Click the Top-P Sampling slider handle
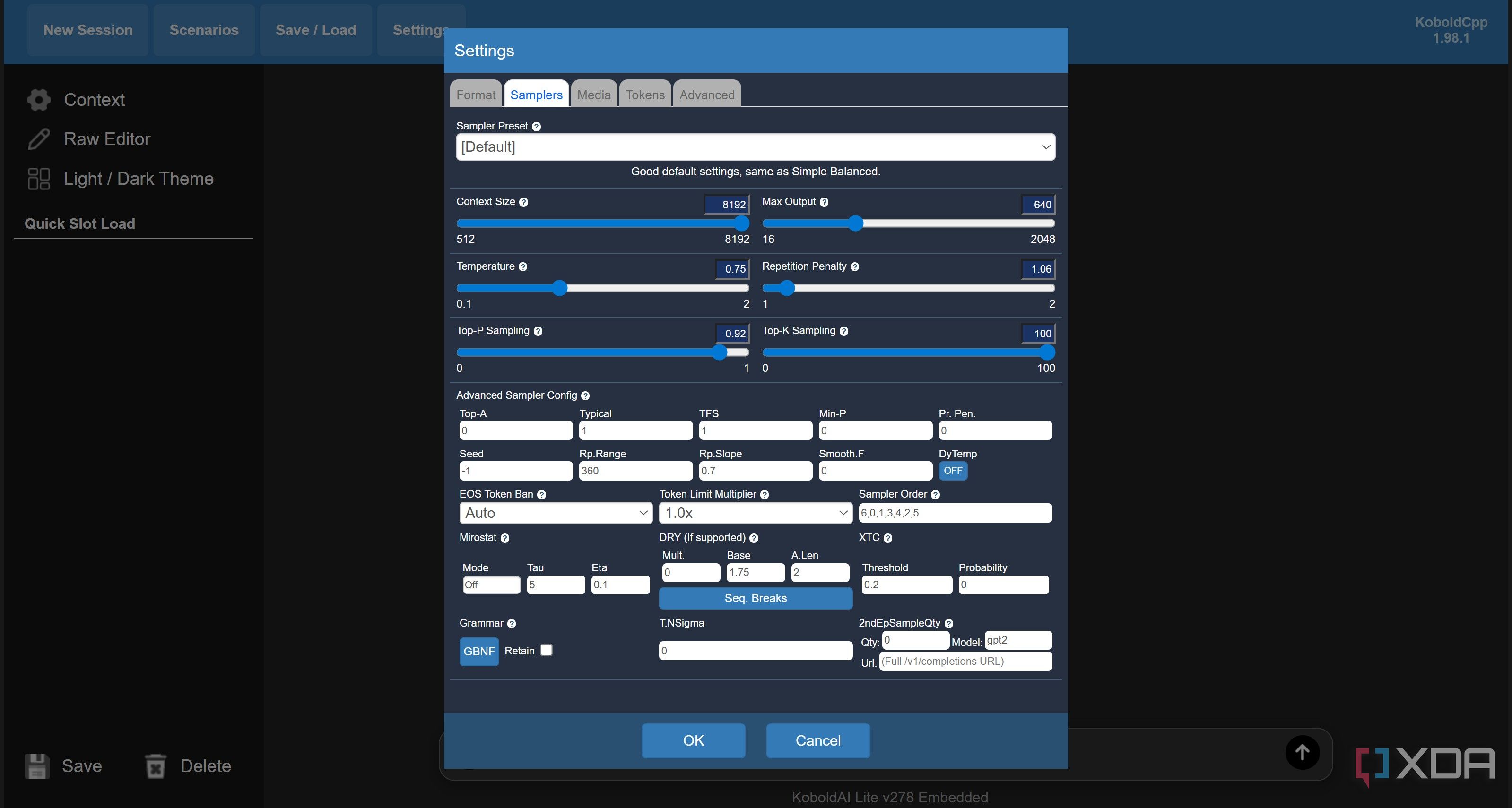Viewport: 1512px width, 808px height. click(x=719, y=352)
